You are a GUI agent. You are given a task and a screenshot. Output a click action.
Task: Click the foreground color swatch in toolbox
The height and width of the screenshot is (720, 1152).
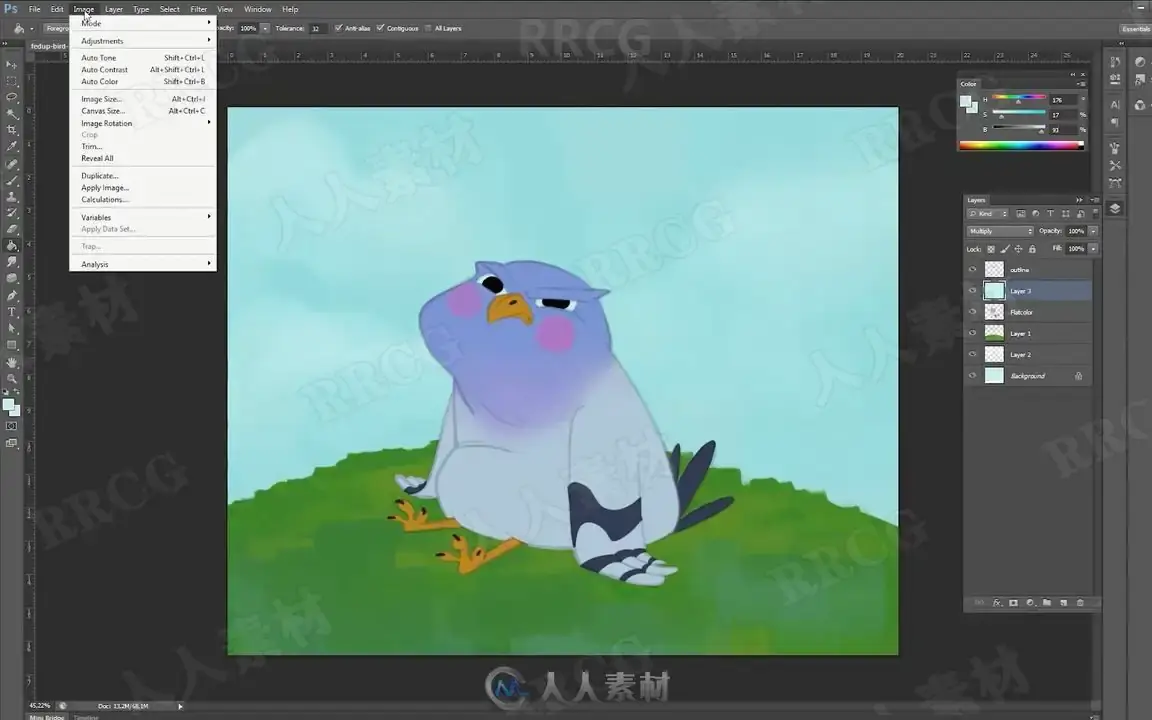coord(8,405)
